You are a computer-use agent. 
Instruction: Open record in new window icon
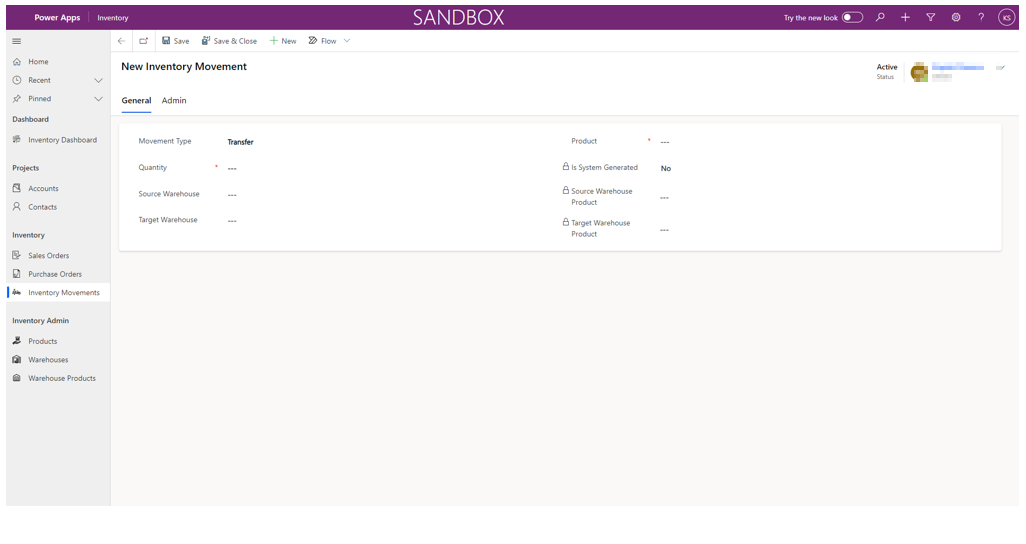(x=143, y=41)
